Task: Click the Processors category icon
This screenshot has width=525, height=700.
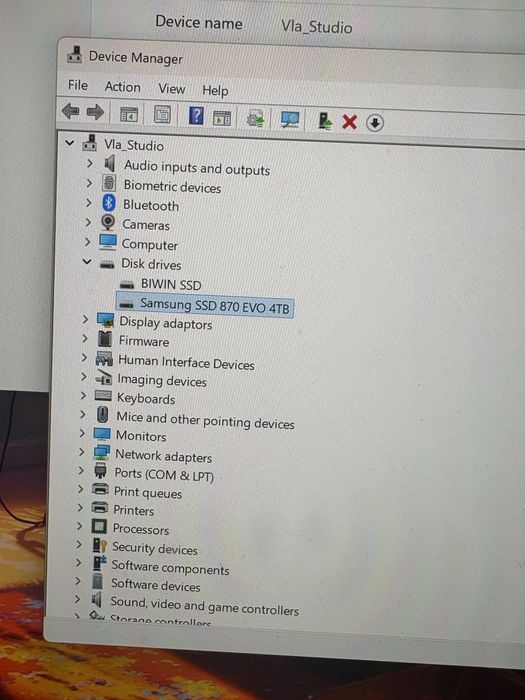Action: click(99, 526)
